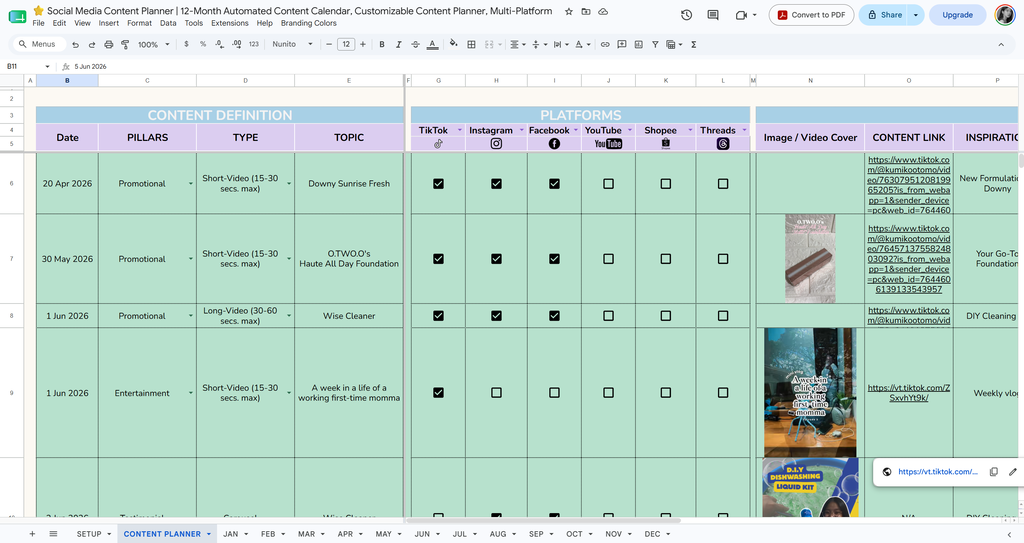Open the Extensions menu
The image size is (1024, 543).
pyautogui.click(x=230, y=23)
